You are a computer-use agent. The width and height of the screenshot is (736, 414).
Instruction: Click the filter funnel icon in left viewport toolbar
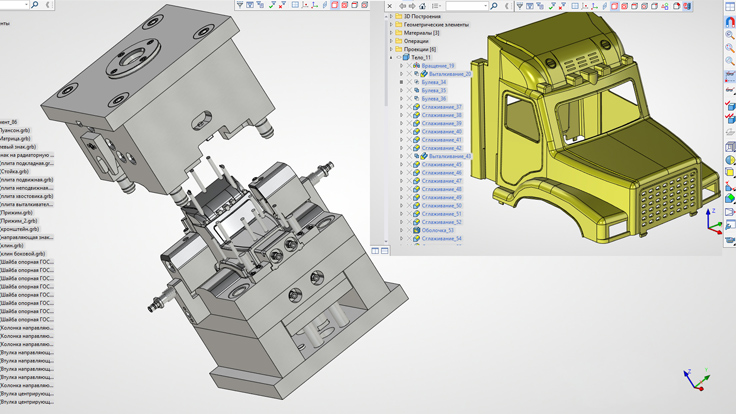click(x=240, y=5)
